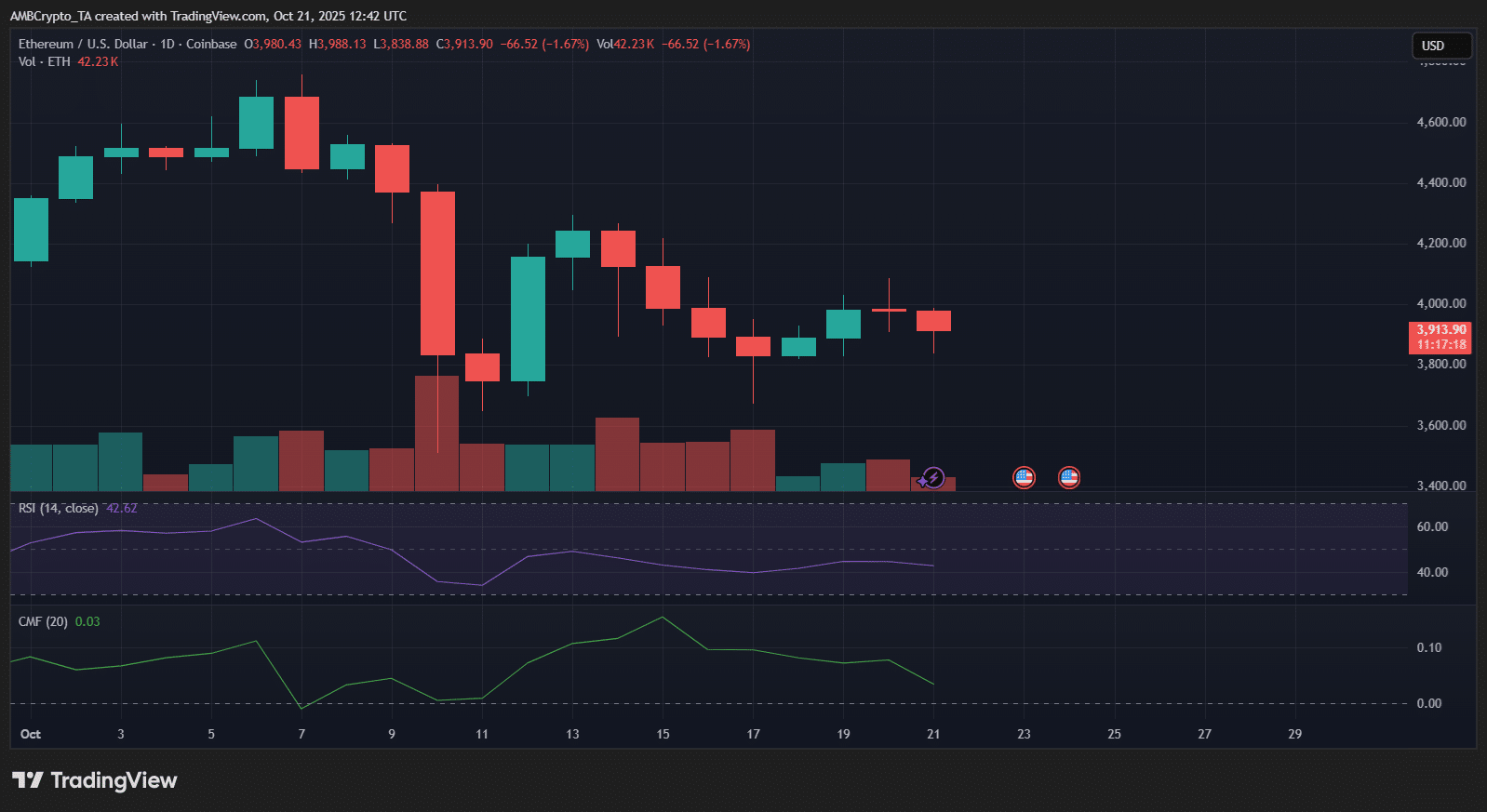
Task: Select the Vol · ETH indicator label
Action: click(44, 61)
